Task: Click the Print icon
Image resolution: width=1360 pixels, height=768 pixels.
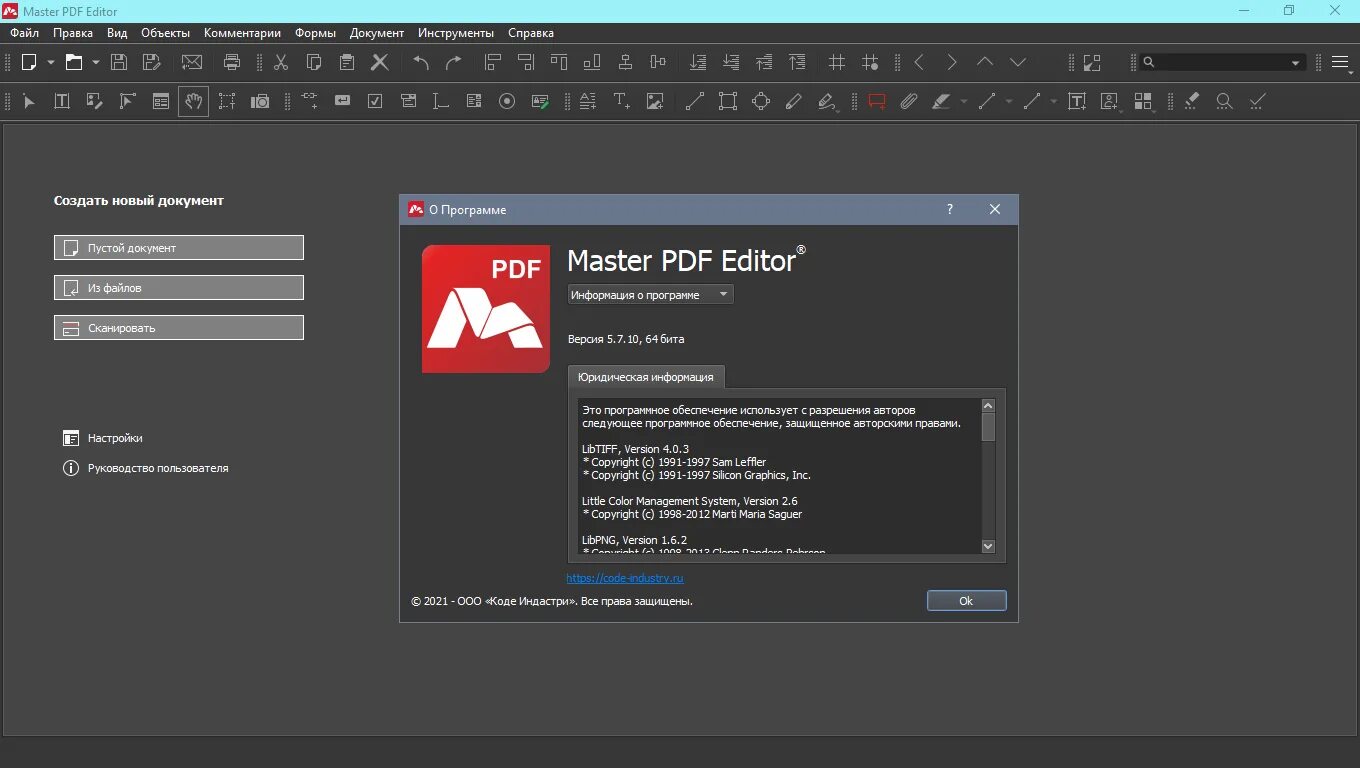Action: tap(232, 62)
